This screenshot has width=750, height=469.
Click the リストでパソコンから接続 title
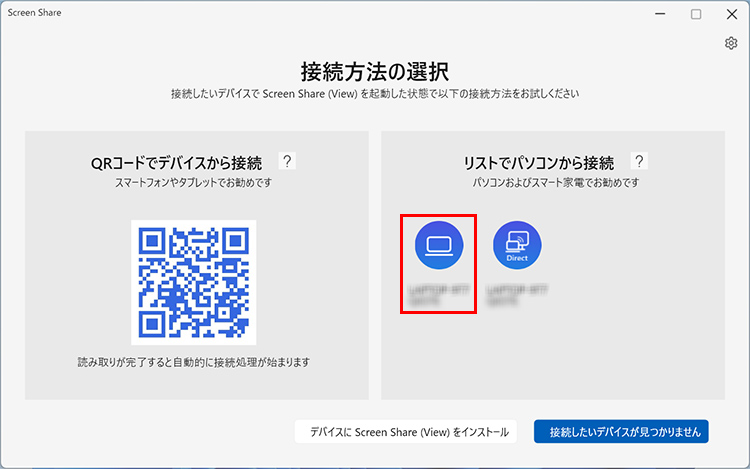(539, 163)
